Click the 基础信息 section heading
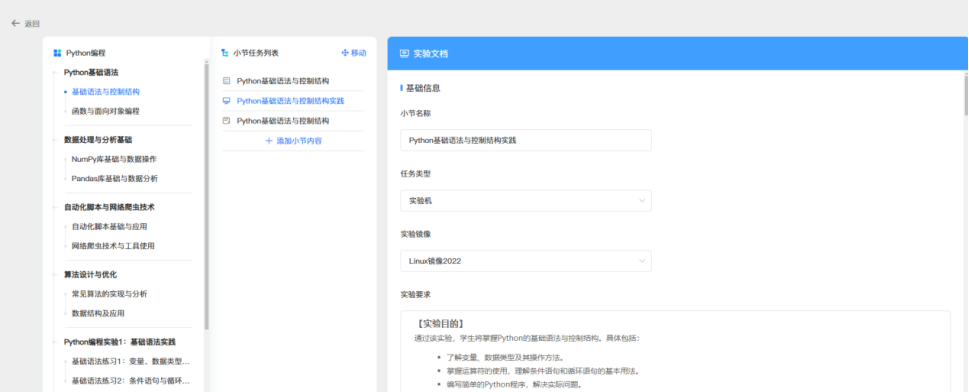This screenshot has height=392, width=969. point(423,88)
